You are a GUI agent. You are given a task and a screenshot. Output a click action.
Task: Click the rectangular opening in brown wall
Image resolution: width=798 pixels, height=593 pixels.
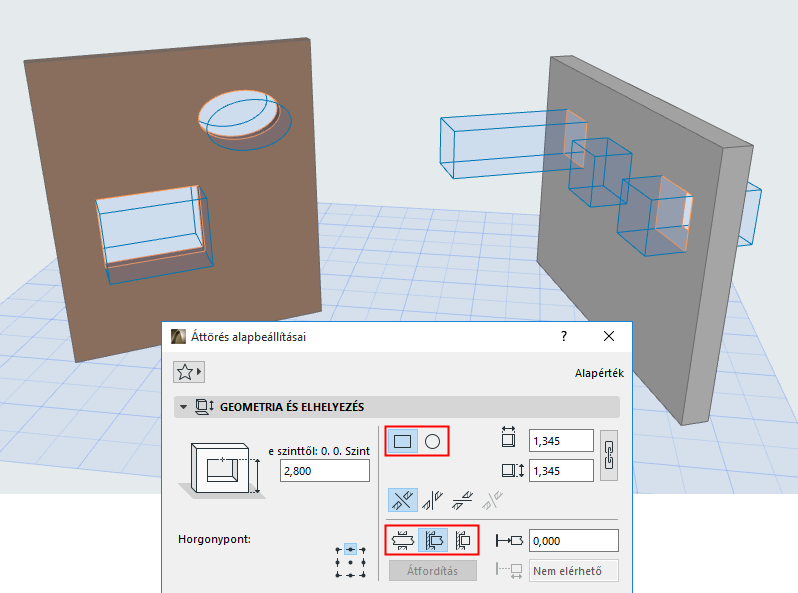[x=150, y=227]
